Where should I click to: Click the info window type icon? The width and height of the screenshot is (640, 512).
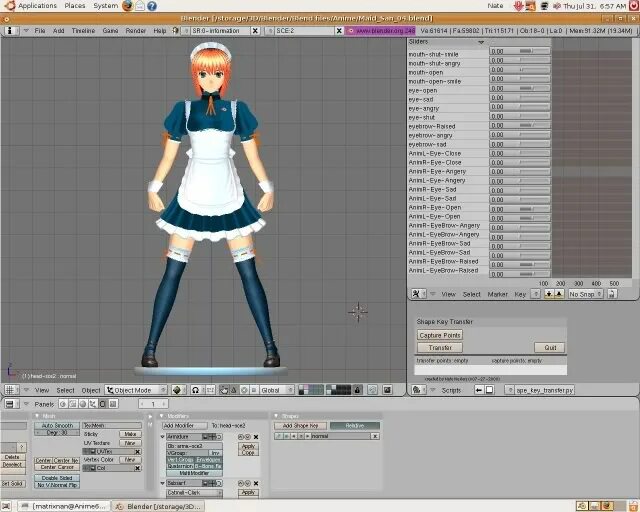coord(10,31)
